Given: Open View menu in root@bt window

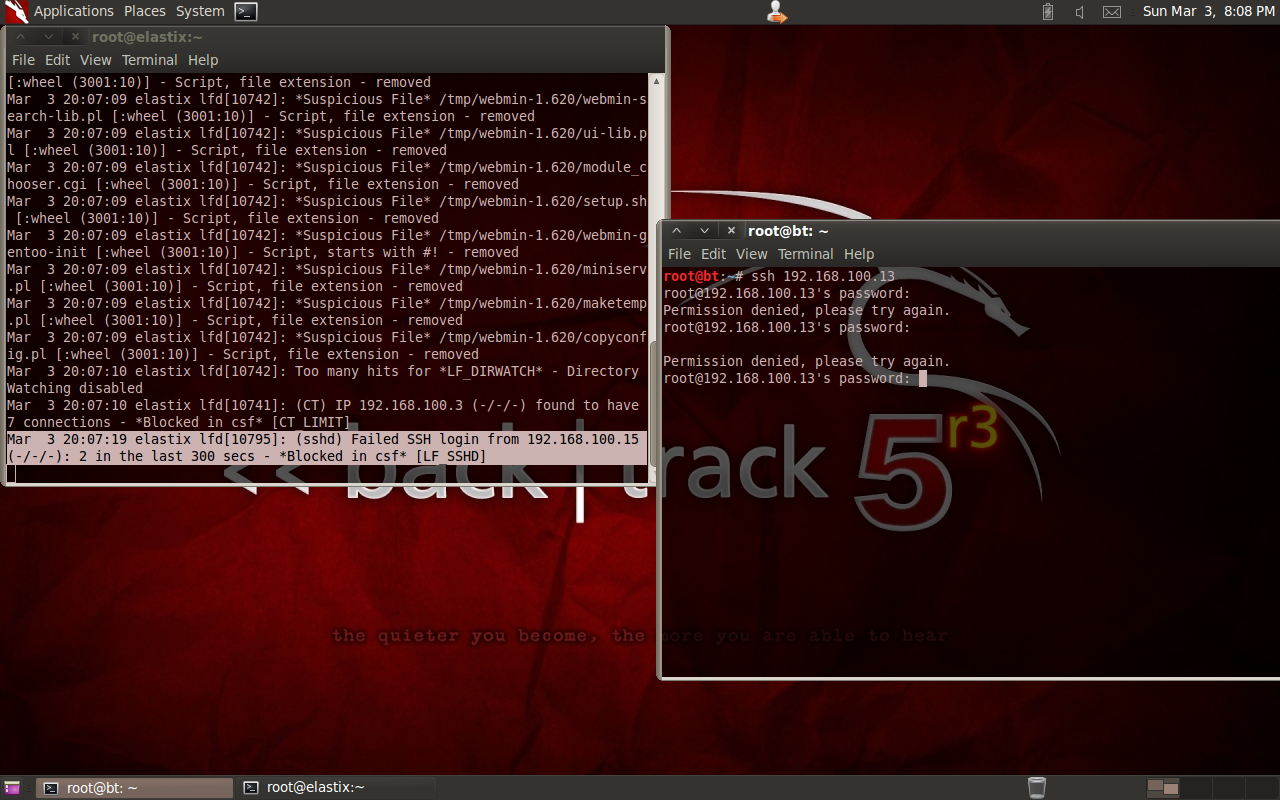Looking at the screenshot, I should point(752,254).
